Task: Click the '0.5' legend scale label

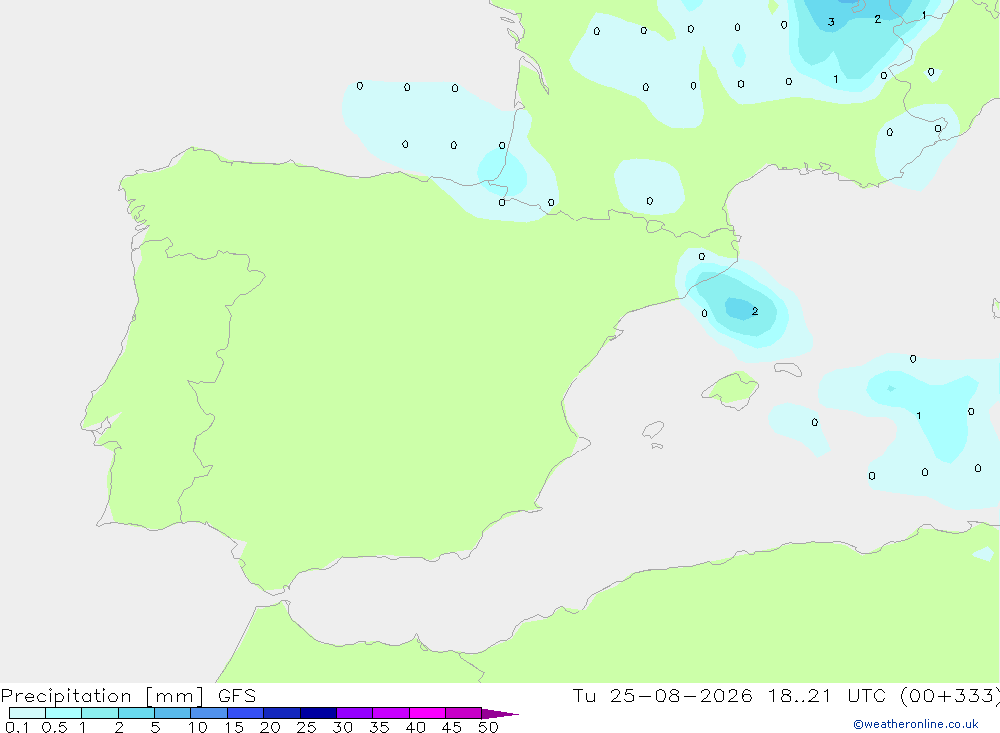Action: coord(54,727)
